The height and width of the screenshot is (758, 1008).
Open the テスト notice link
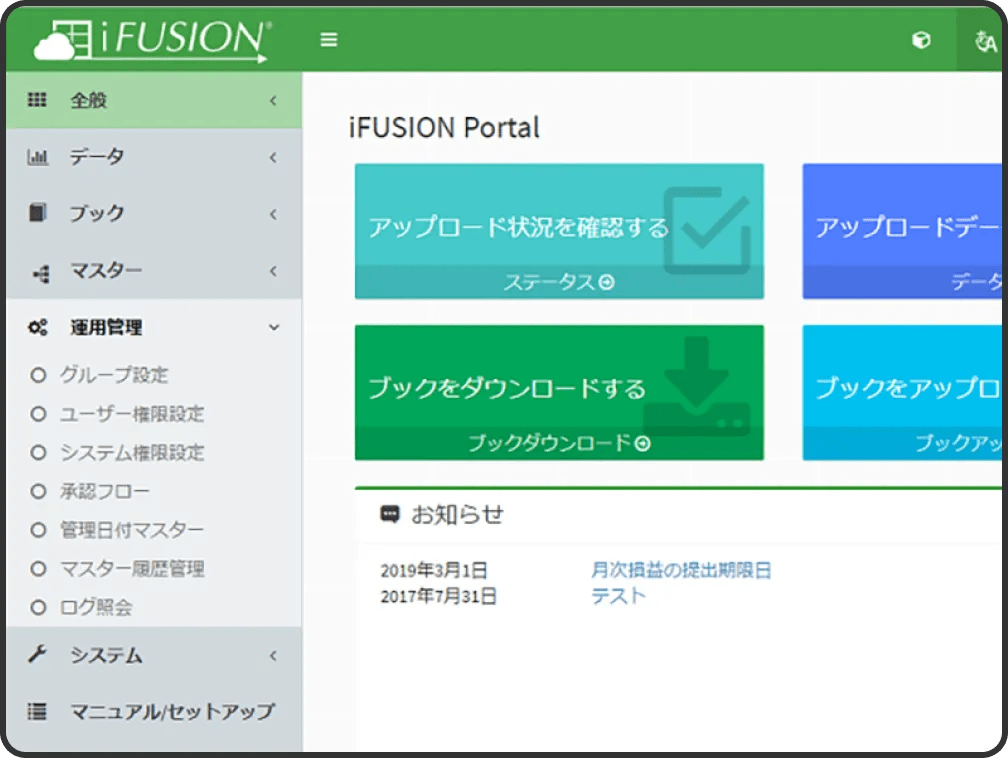click(x=618, y=596)
